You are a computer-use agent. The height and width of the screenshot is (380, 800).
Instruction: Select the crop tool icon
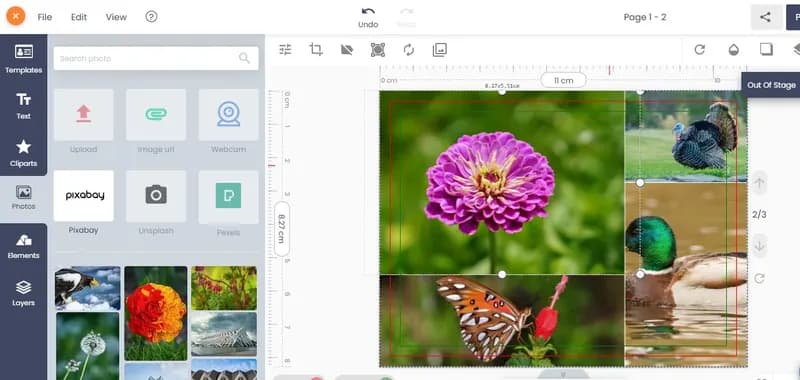tap(316, 49)
